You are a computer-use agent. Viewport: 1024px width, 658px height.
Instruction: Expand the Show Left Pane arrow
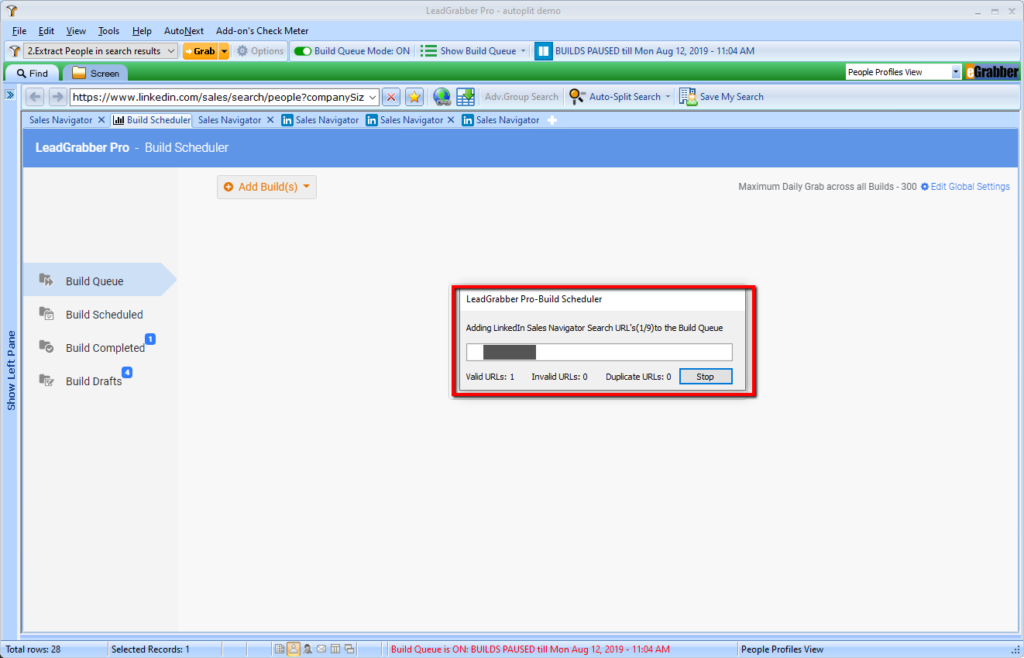[9, 94]
